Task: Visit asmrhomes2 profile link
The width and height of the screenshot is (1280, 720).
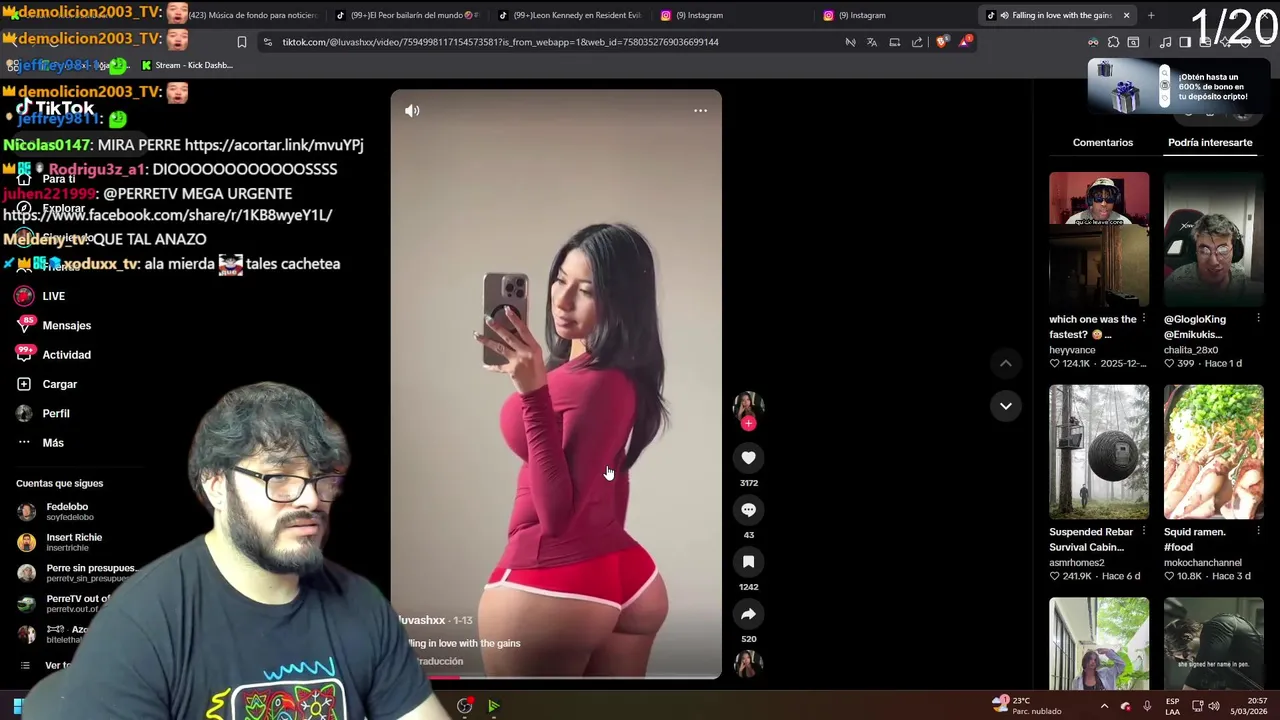Action: coord(1077,563)
